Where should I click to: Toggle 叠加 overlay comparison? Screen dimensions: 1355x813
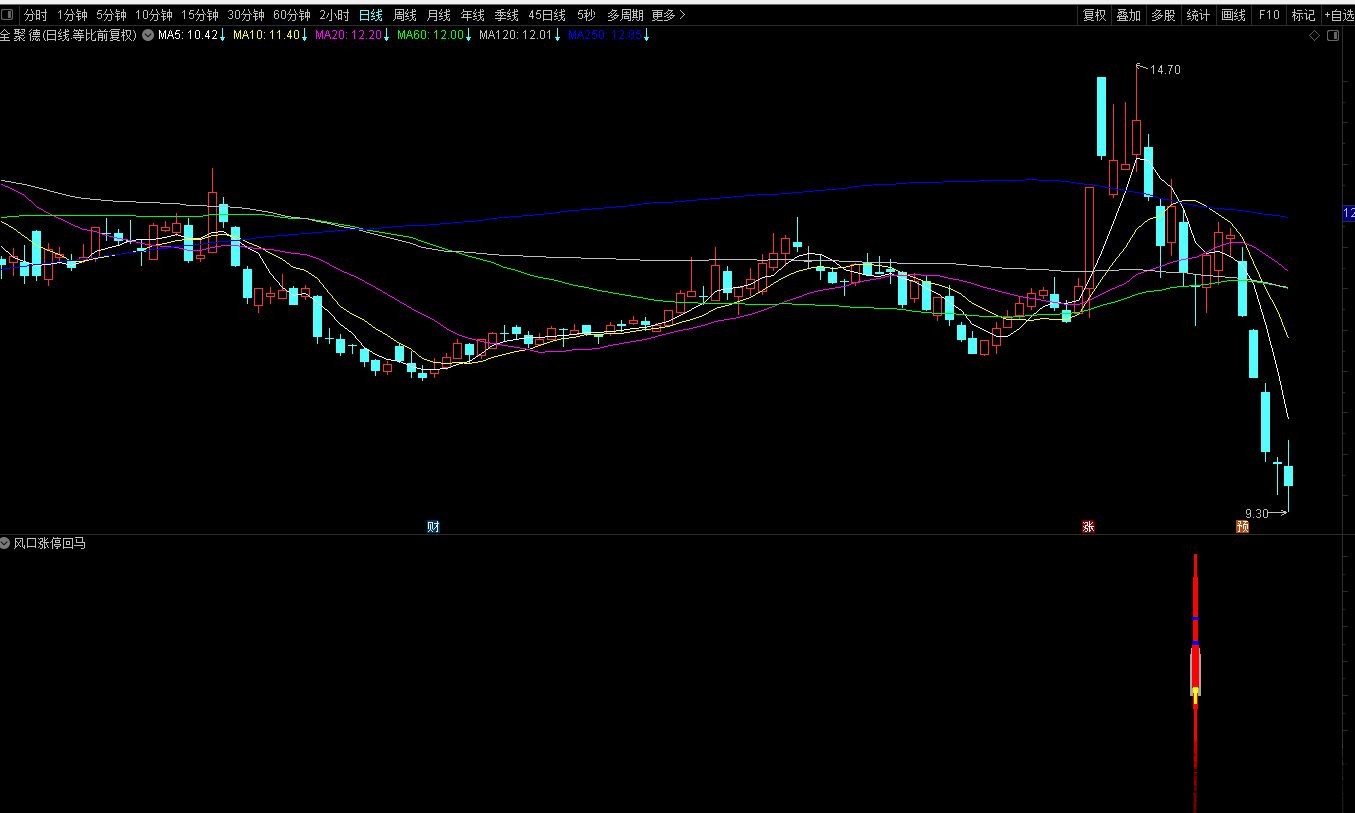pos(1128,15)
